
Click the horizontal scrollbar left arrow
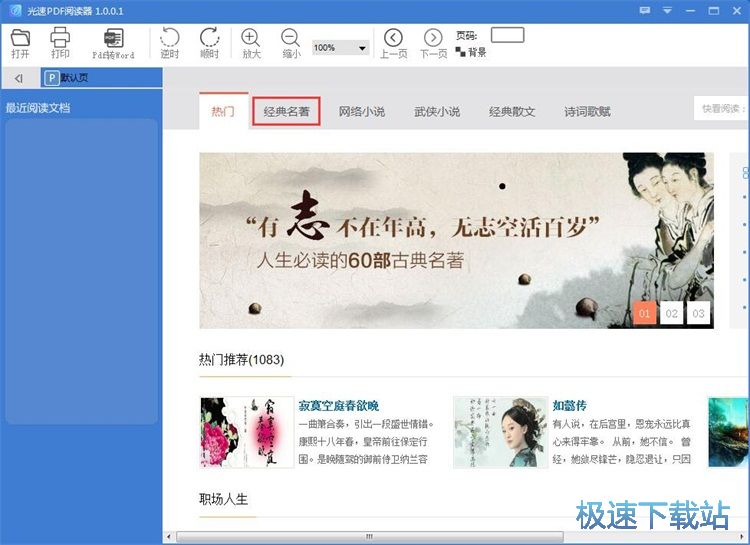[x=168, y=536]
